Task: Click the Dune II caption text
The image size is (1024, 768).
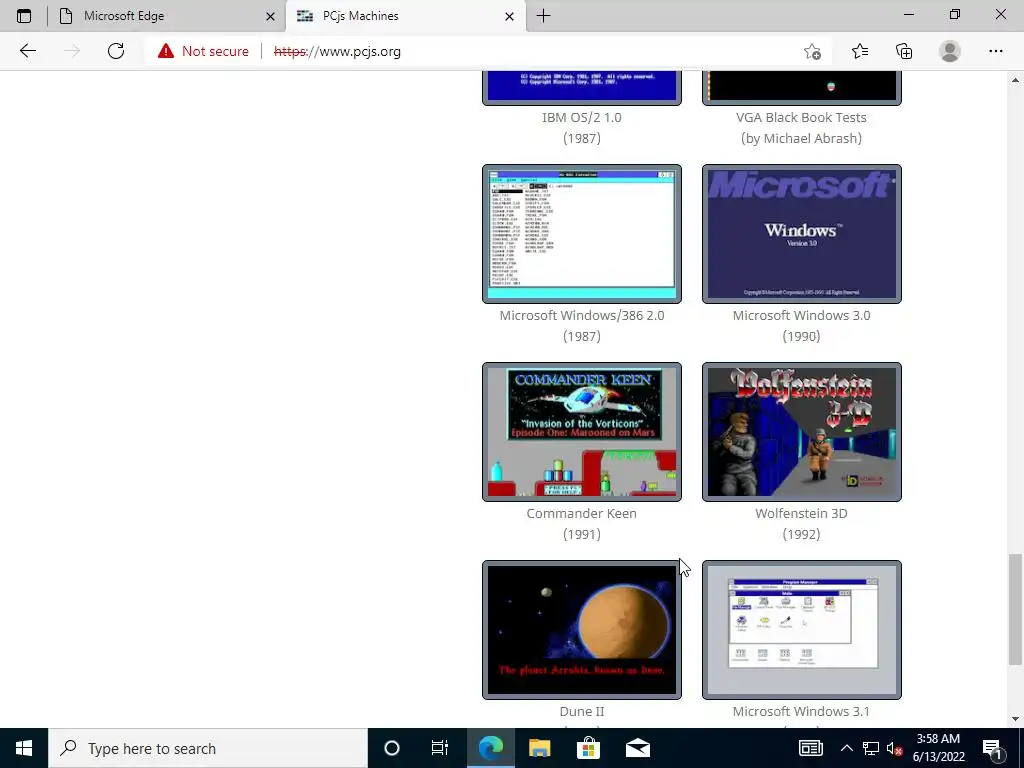Action: pyautogui.click(x=582, y=711)
